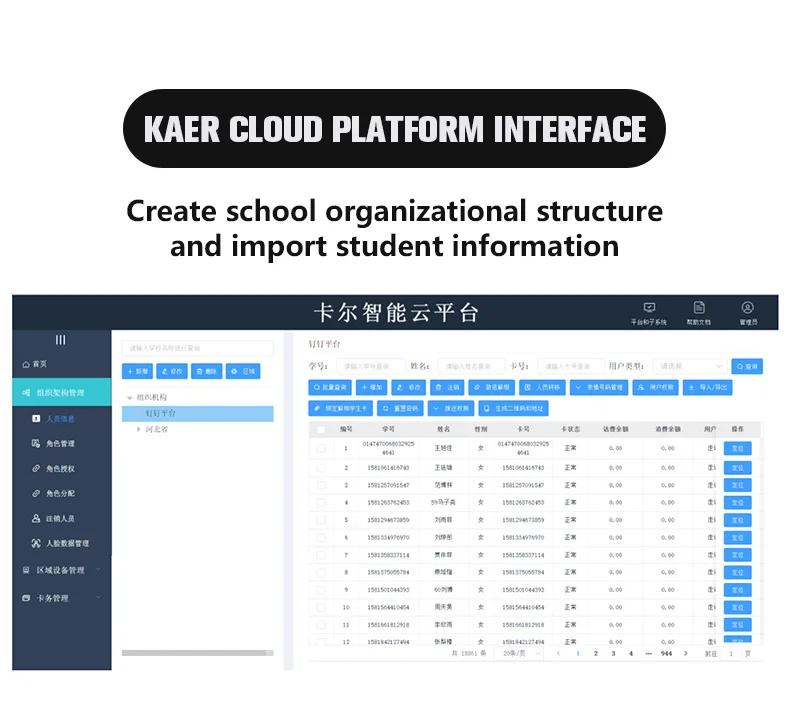Click the 增加 plus button in toolbar
Viewport: 790px width, 712px height.
[x=371, y=387]
